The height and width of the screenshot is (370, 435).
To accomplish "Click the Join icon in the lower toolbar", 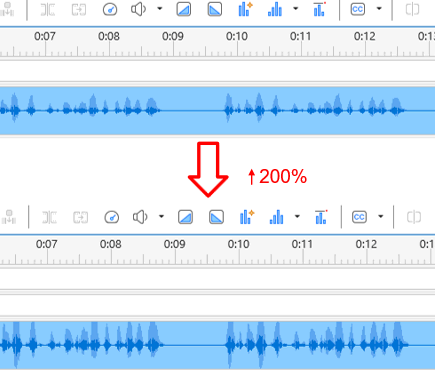I will pyautogui.click(x=80, y=218).
